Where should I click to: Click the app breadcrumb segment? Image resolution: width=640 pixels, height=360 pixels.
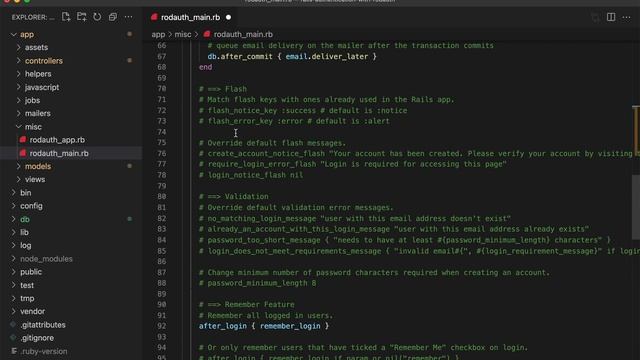pyautogui.click(x=158, y=34)
